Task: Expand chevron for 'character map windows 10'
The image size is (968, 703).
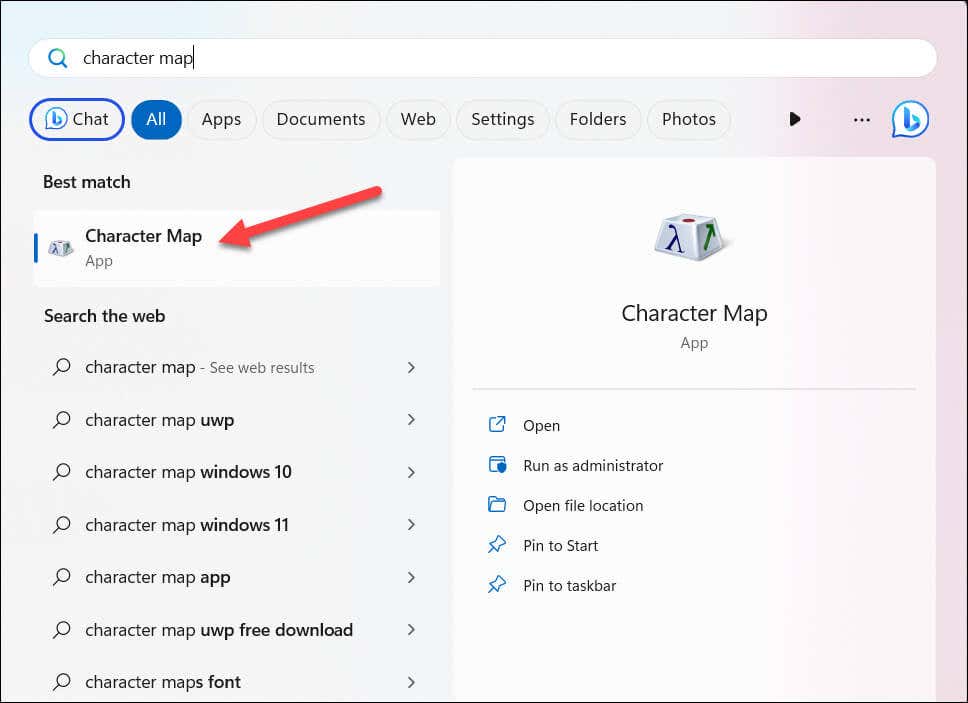Action: [411, 472]
